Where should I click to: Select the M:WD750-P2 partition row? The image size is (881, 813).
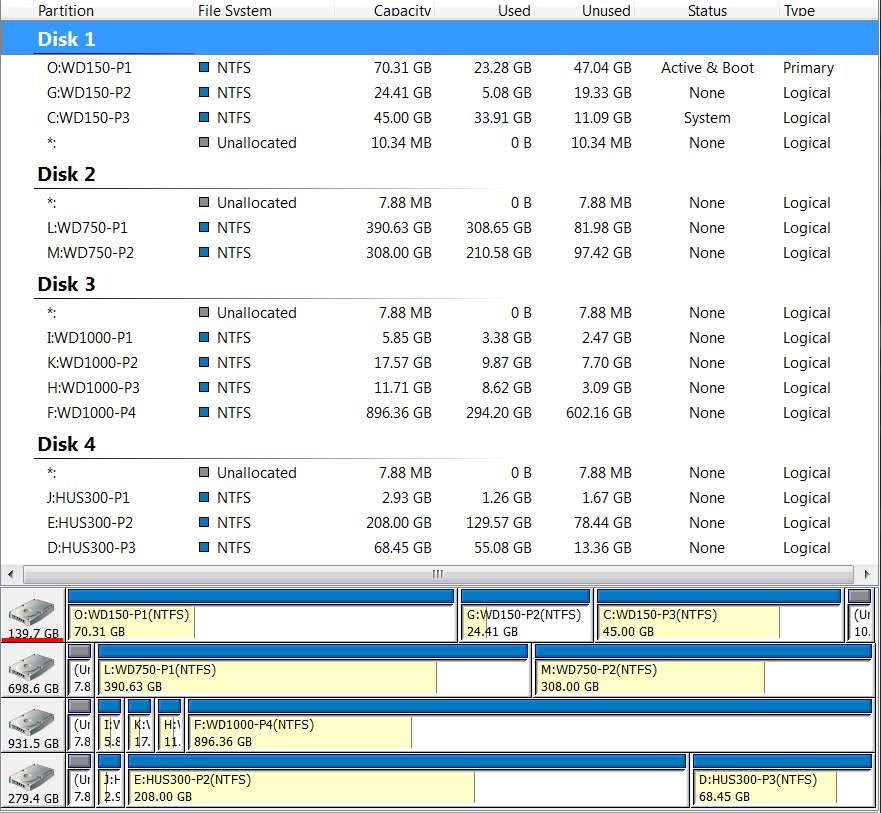[439, 253]
